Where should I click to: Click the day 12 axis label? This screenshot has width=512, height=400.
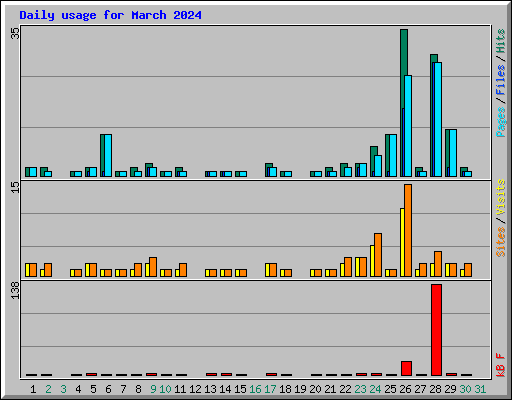coord(195,389)
